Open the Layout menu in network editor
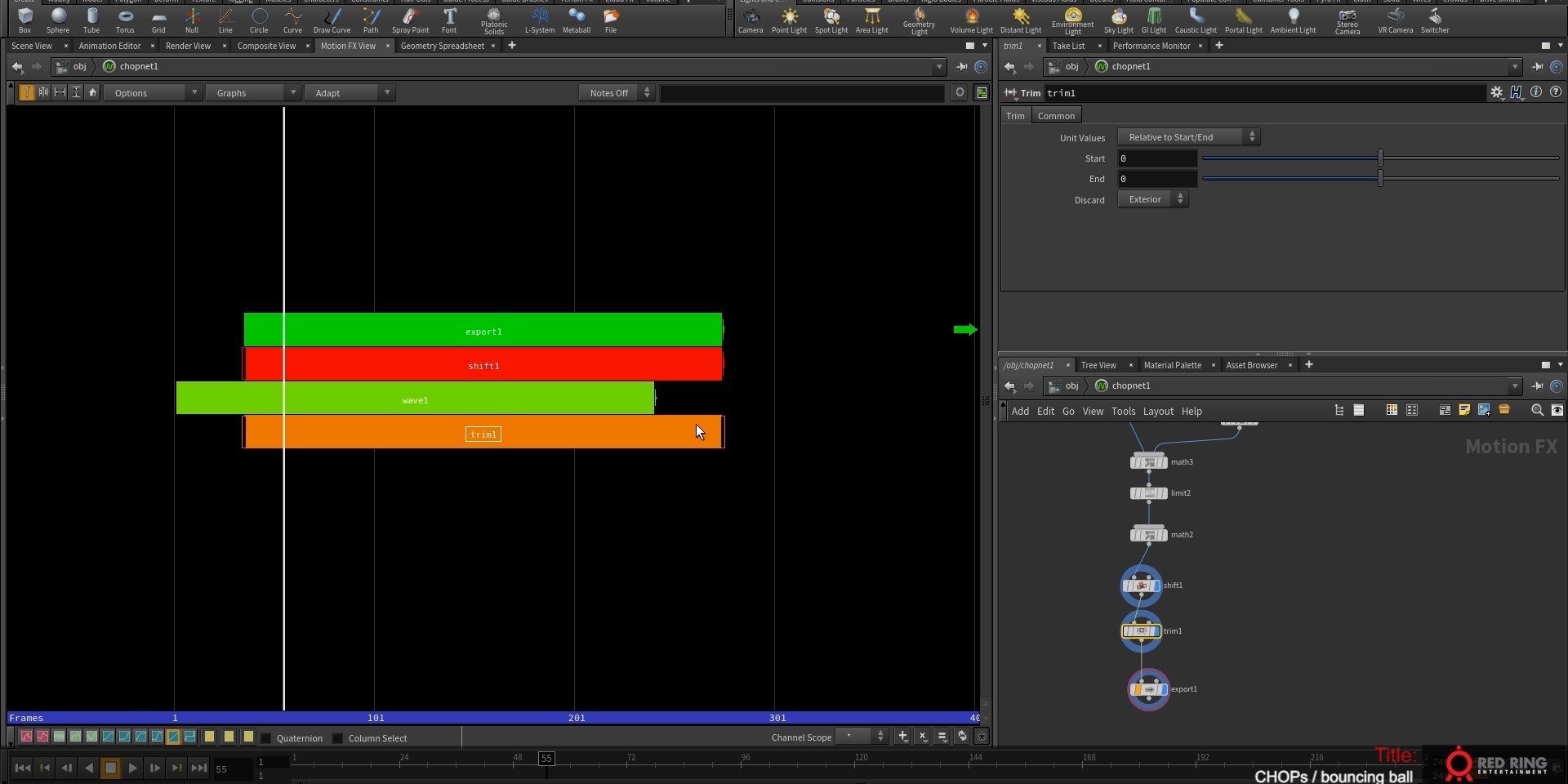Viewport: 1568px width, 784px height. point(1157,412)
